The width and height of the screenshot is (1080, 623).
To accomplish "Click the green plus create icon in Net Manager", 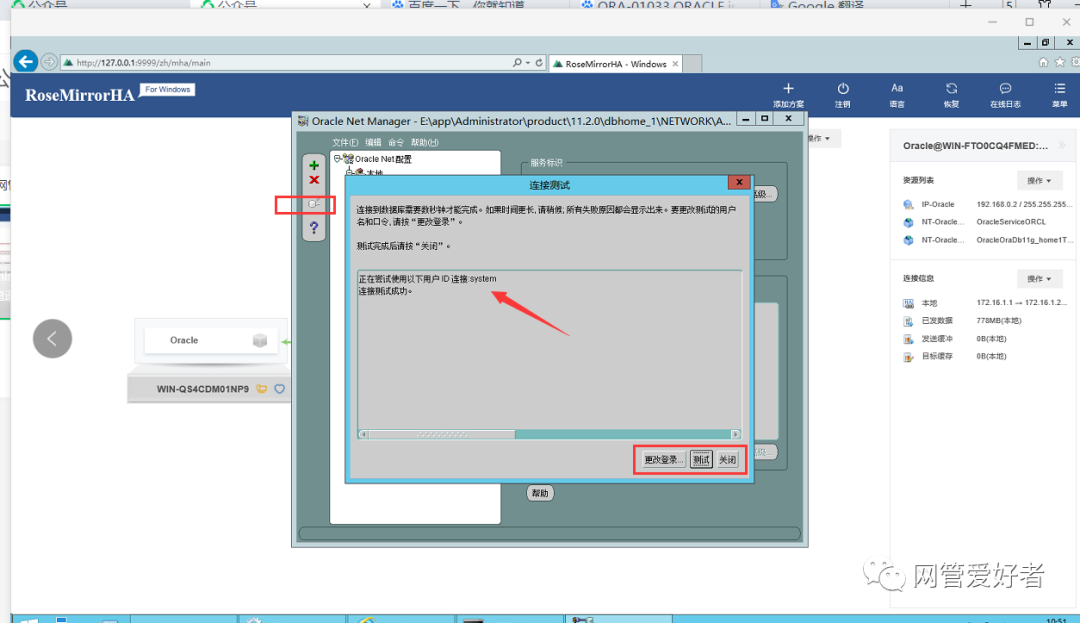I will [x=314, y=165].
